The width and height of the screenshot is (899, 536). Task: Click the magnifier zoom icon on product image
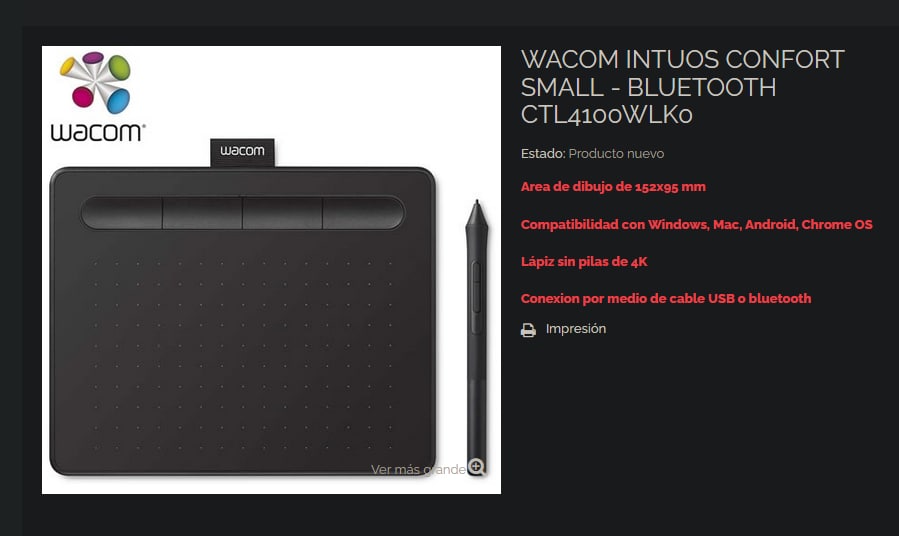pos(476,467)
